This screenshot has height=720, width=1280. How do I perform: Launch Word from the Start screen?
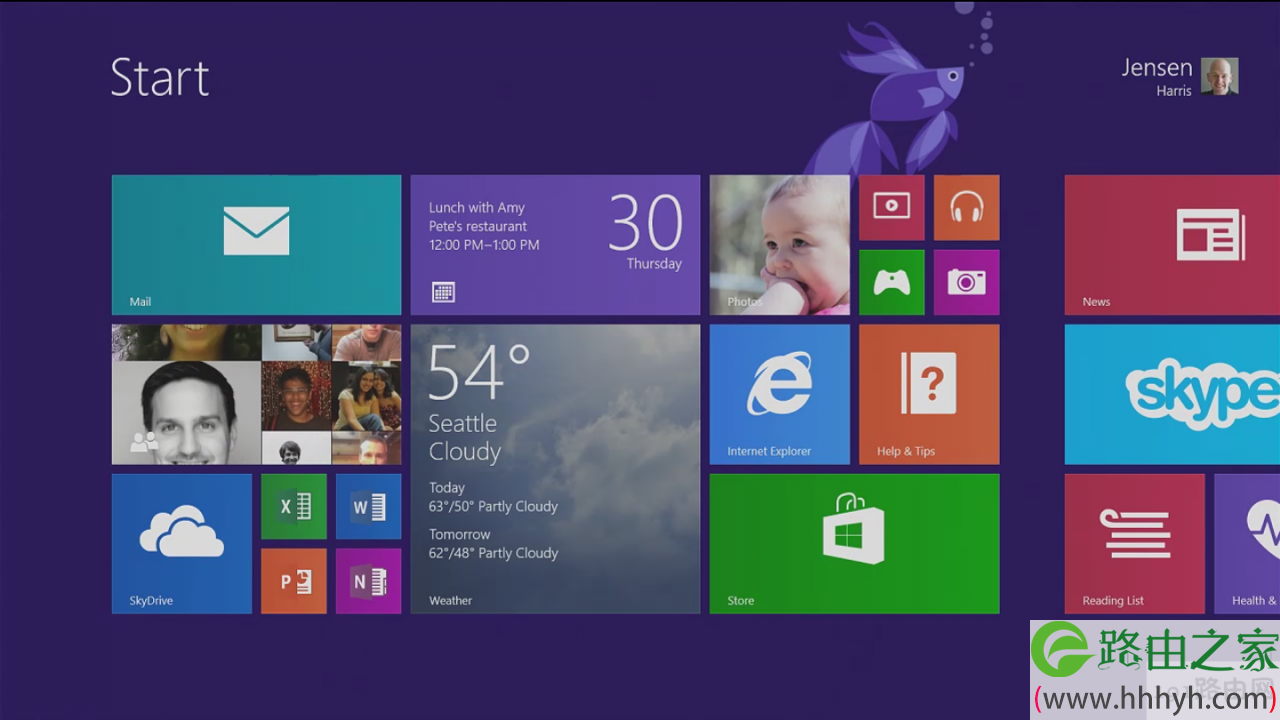coord(368,506)
